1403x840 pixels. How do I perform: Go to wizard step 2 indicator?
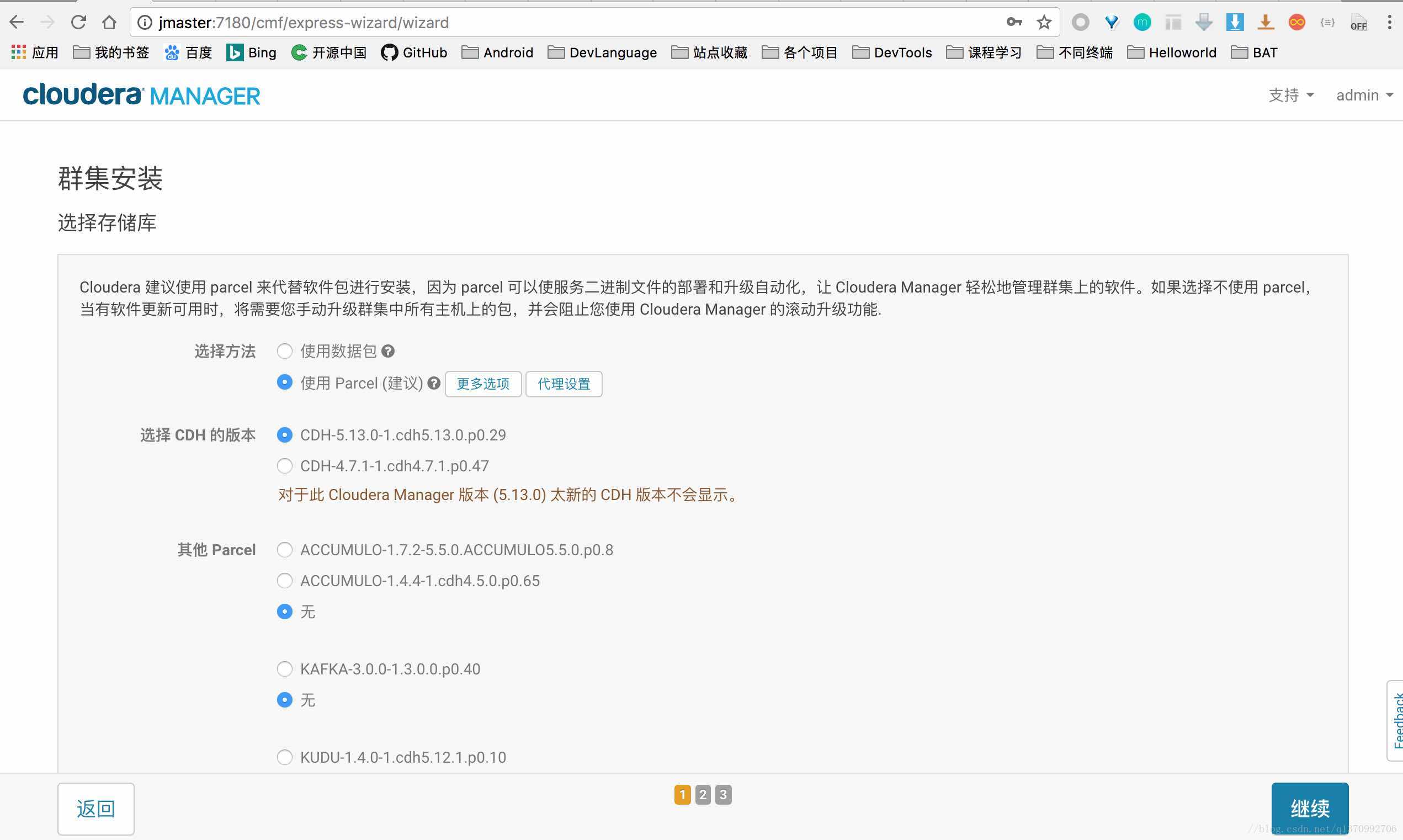[703, 795]
